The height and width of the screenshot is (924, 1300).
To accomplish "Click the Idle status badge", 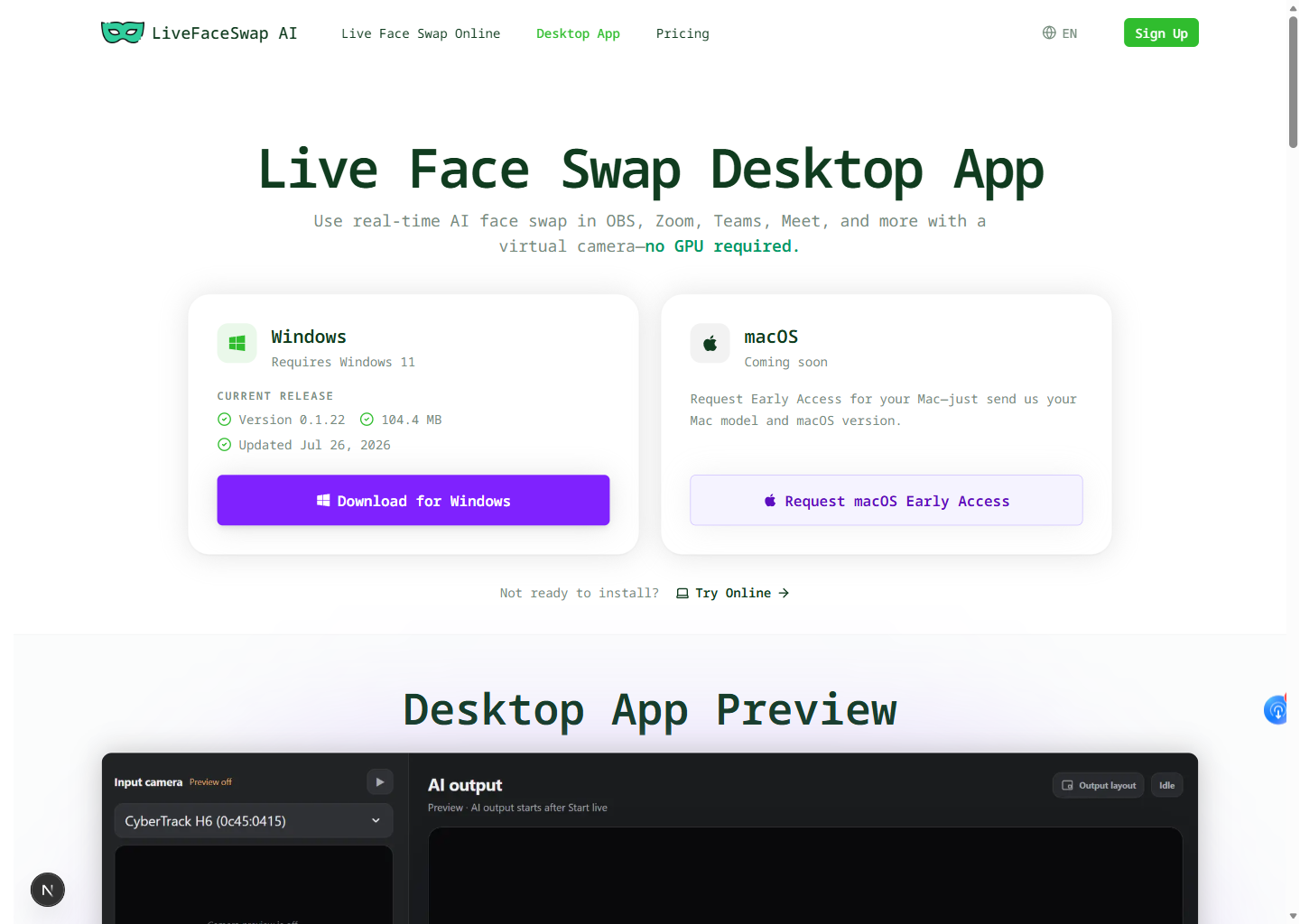I will point(1167,785).
